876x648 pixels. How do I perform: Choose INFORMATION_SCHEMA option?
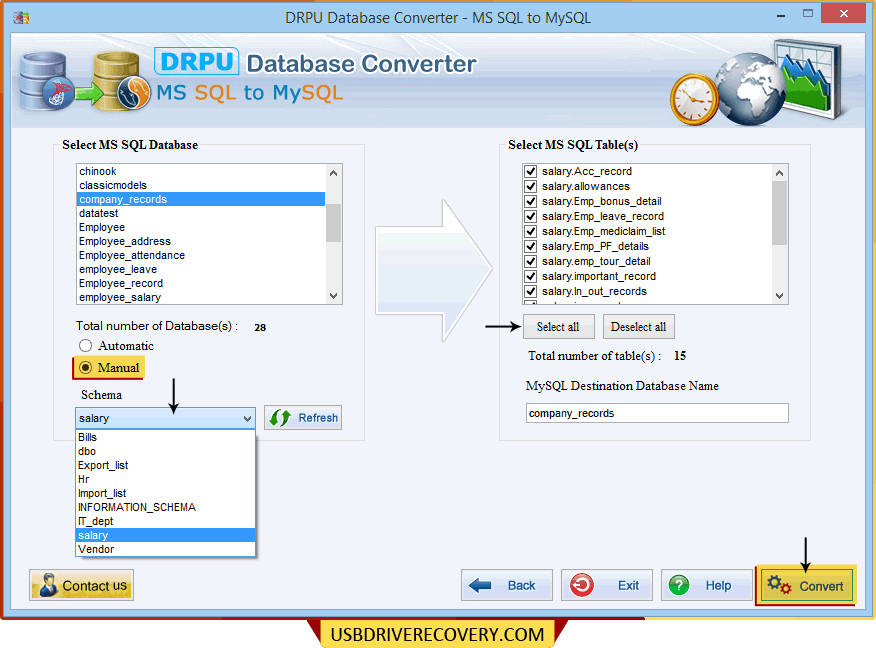[x=165, y=507]
